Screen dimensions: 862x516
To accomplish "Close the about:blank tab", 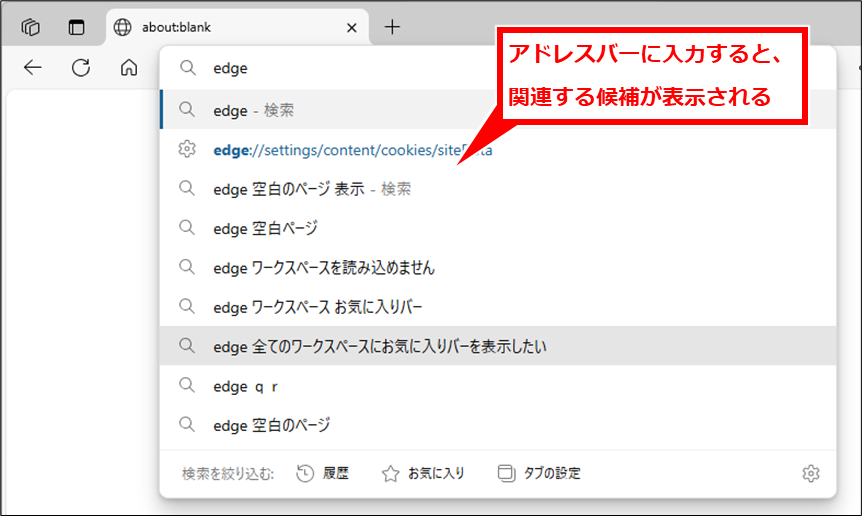I will (x=352, y=27).
